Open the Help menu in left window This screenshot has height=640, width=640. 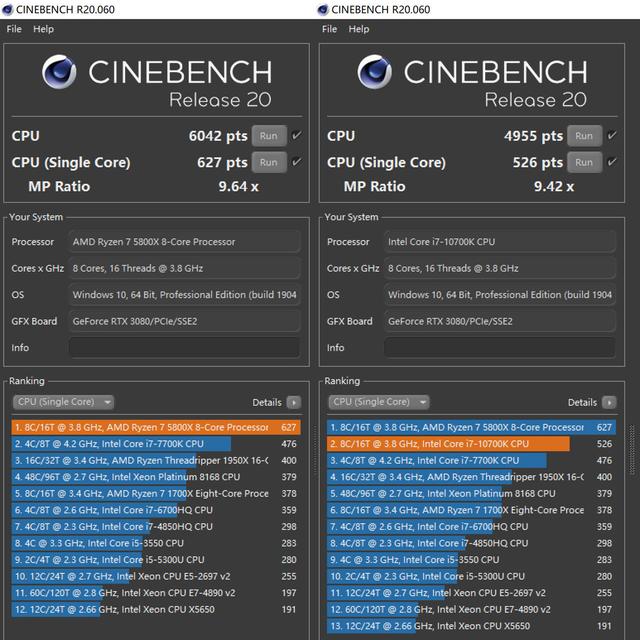43,29
